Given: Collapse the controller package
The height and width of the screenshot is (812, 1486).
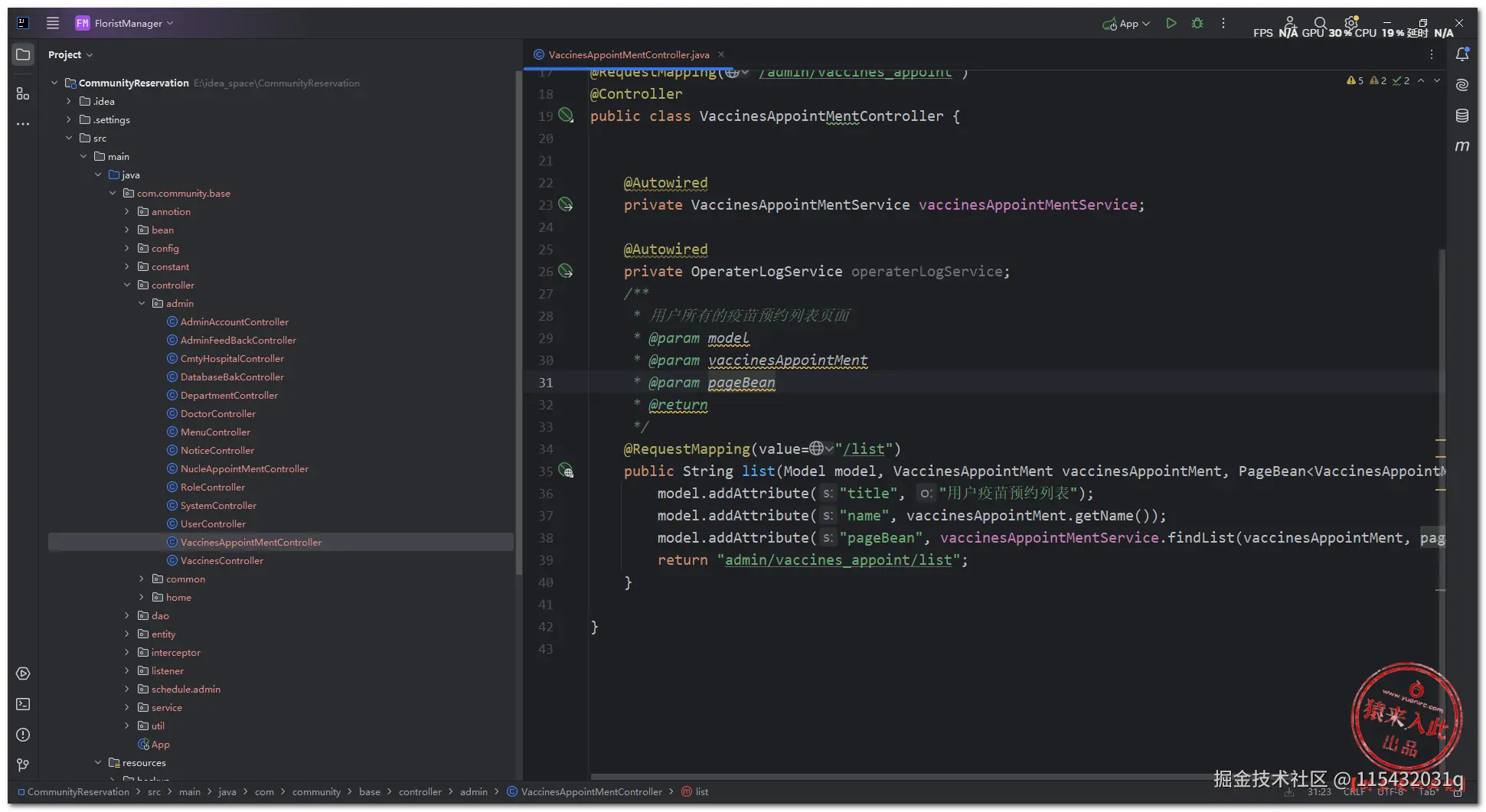Looking at the screenshot, I should click(127, 285).
